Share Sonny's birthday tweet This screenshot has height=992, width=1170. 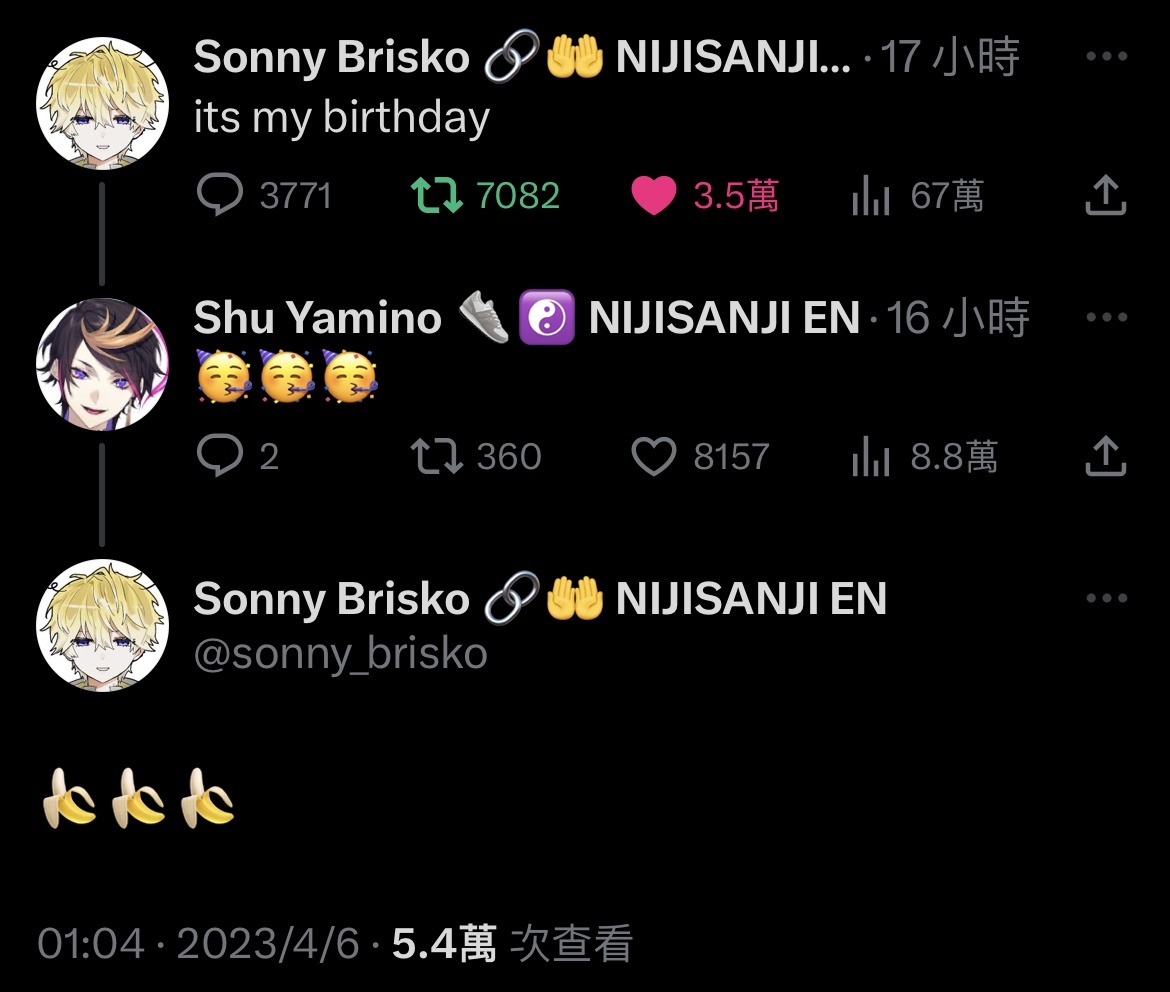click(1105, 196)
